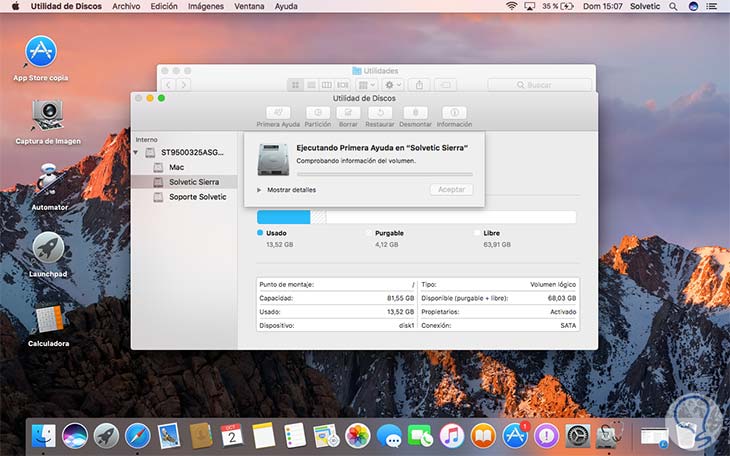Open the Utilidad de Discos menu
730x456 pixels.
(x=66, y=6)
